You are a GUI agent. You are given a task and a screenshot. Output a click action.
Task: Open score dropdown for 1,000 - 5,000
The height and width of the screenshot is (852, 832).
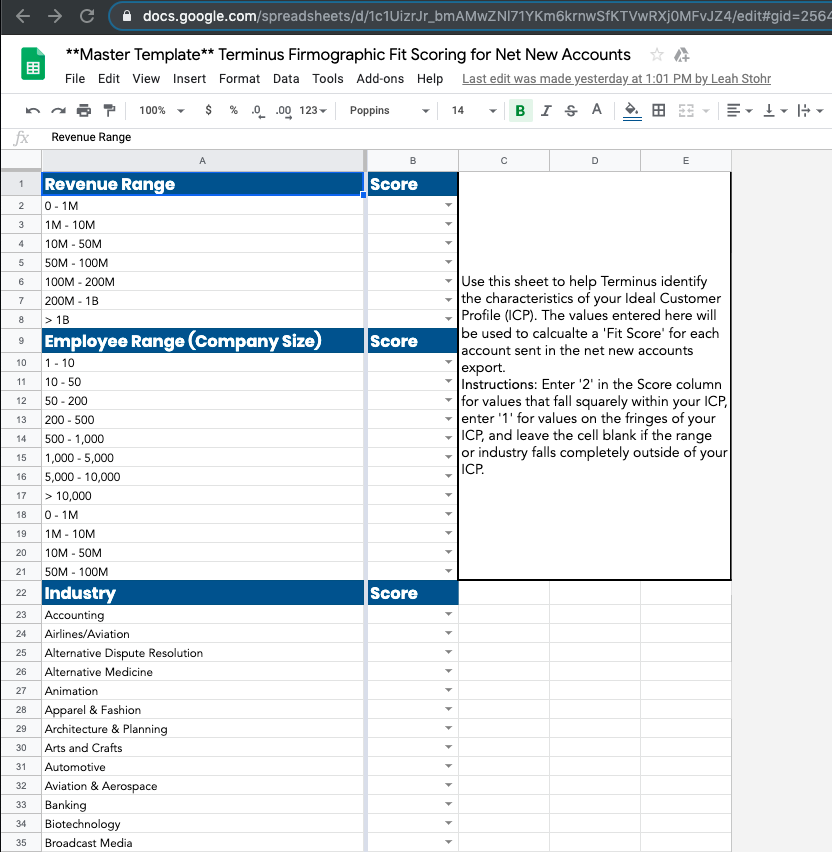(x=448, y=457)
